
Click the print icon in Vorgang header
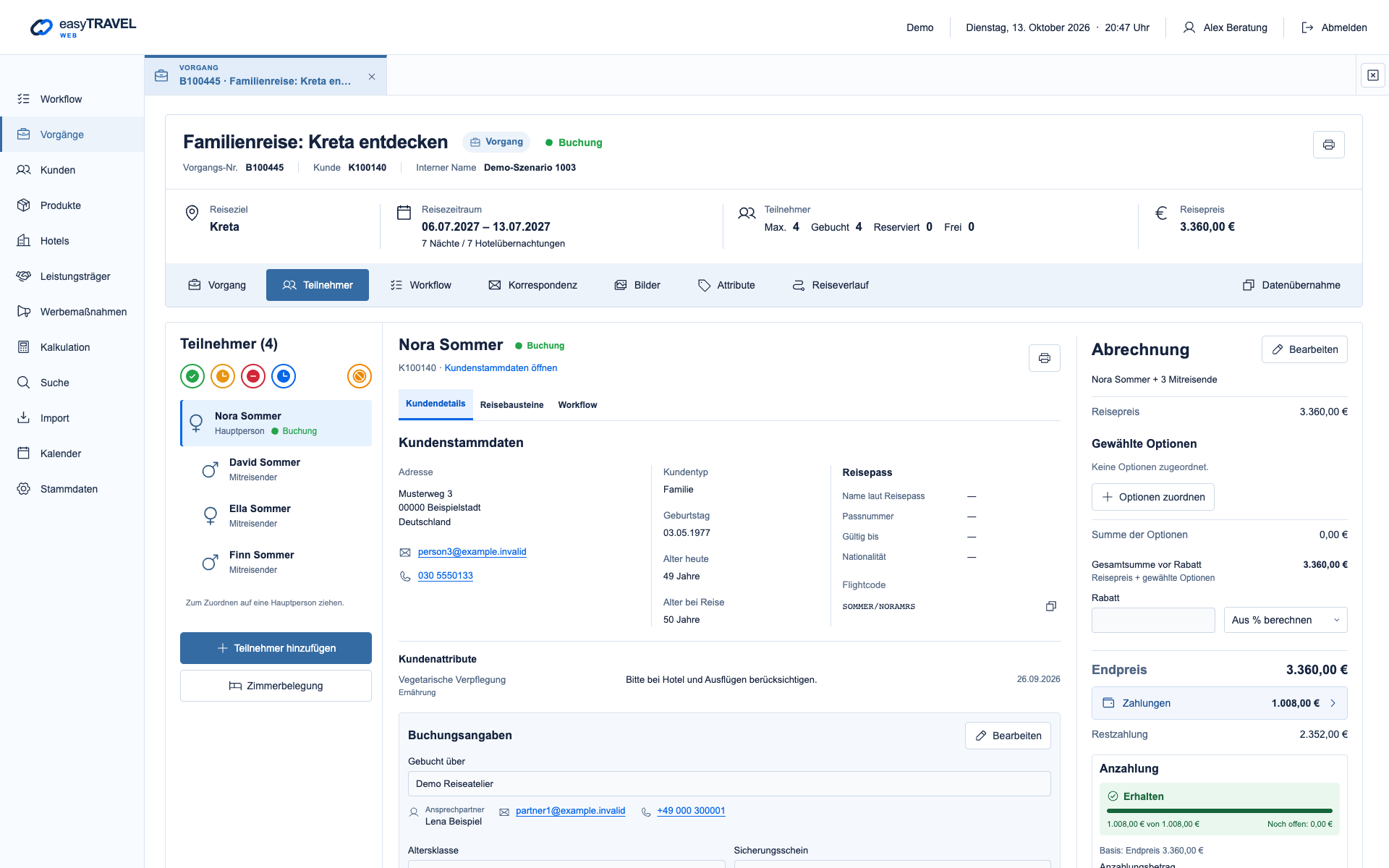tap(1328, 145)
